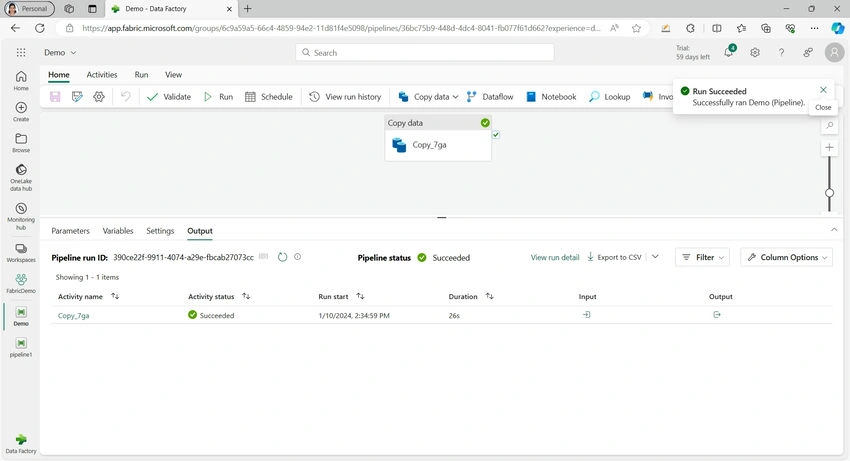Add a Dataflow activity

pos(490,97)
